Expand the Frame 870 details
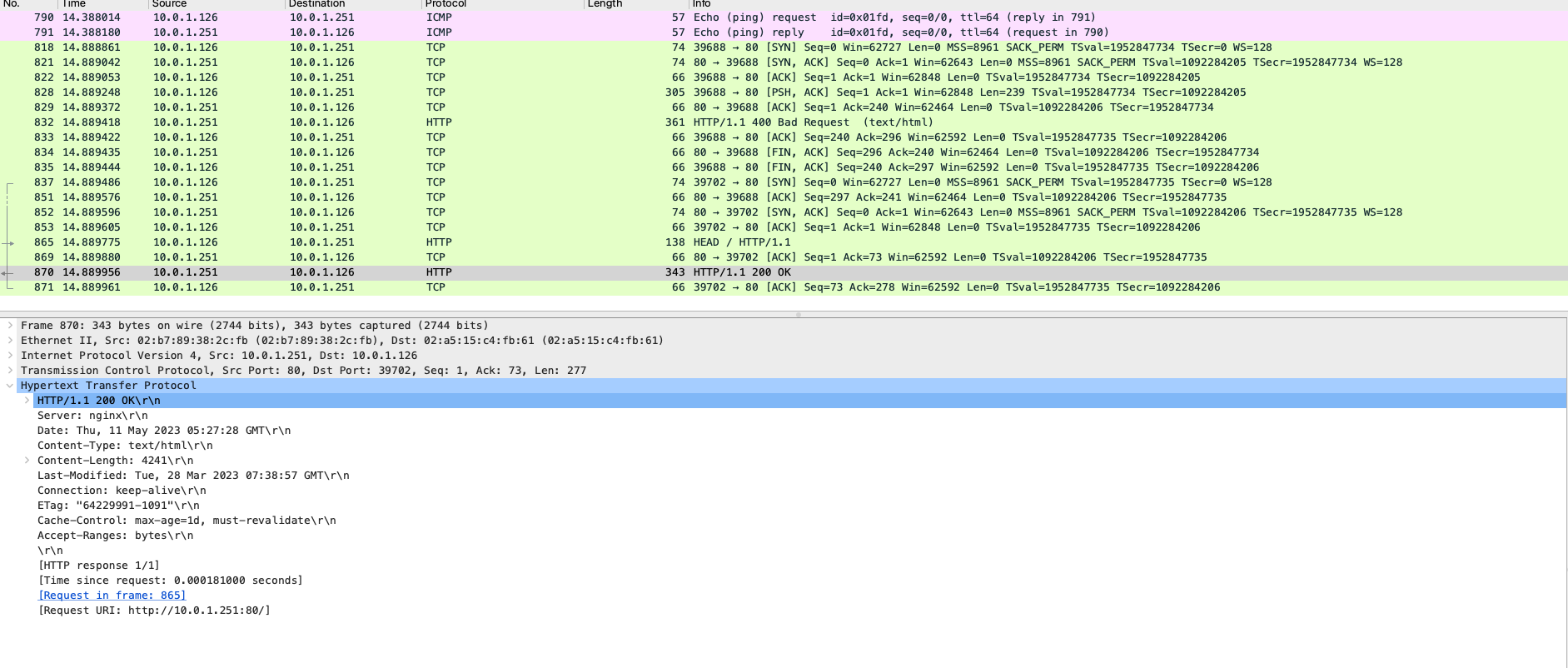This screenshot has width=1568, height=668. [10, 326]
